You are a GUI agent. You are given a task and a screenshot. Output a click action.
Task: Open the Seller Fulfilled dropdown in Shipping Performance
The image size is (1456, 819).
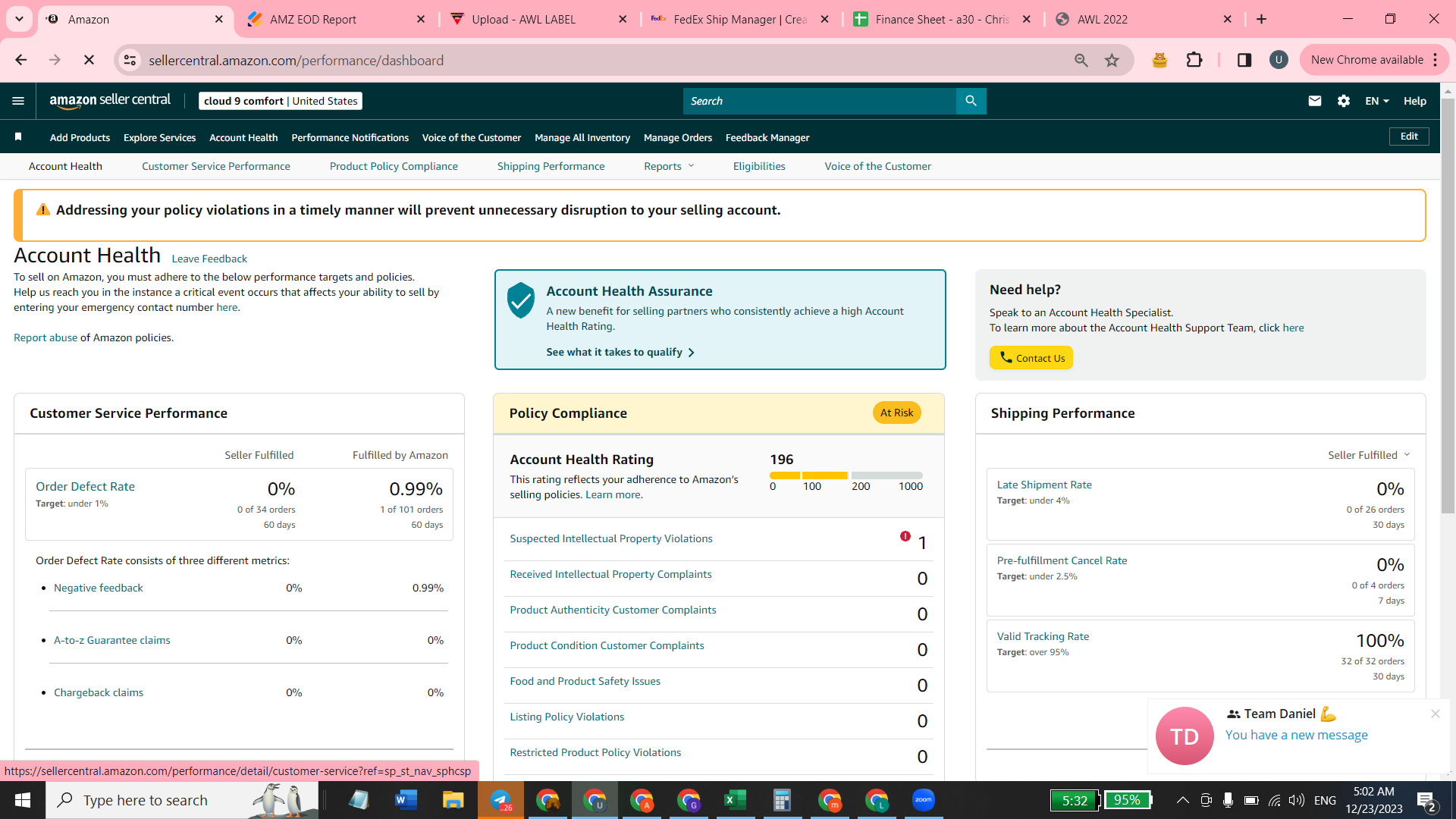point(1369,454)
